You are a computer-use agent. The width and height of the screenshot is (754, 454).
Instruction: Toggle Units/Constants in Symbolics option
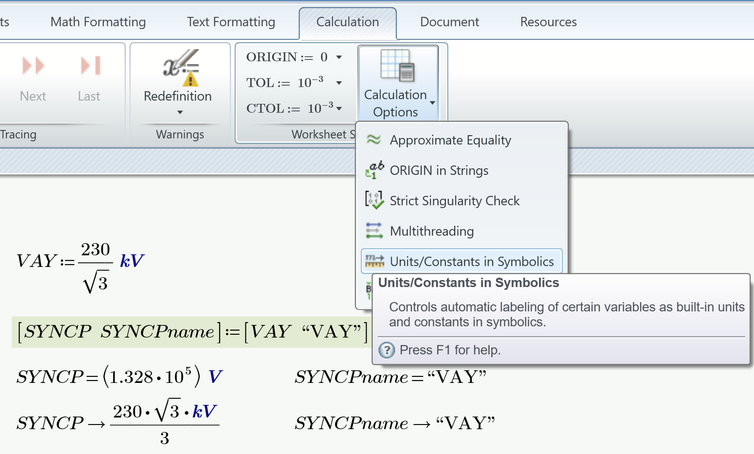(461, 261)
